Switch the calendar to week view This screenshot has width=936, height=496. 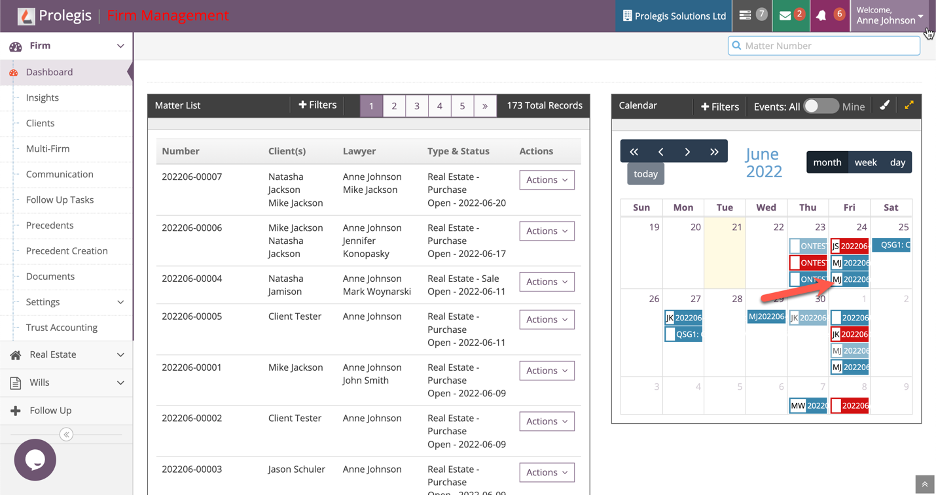(865, 162)
